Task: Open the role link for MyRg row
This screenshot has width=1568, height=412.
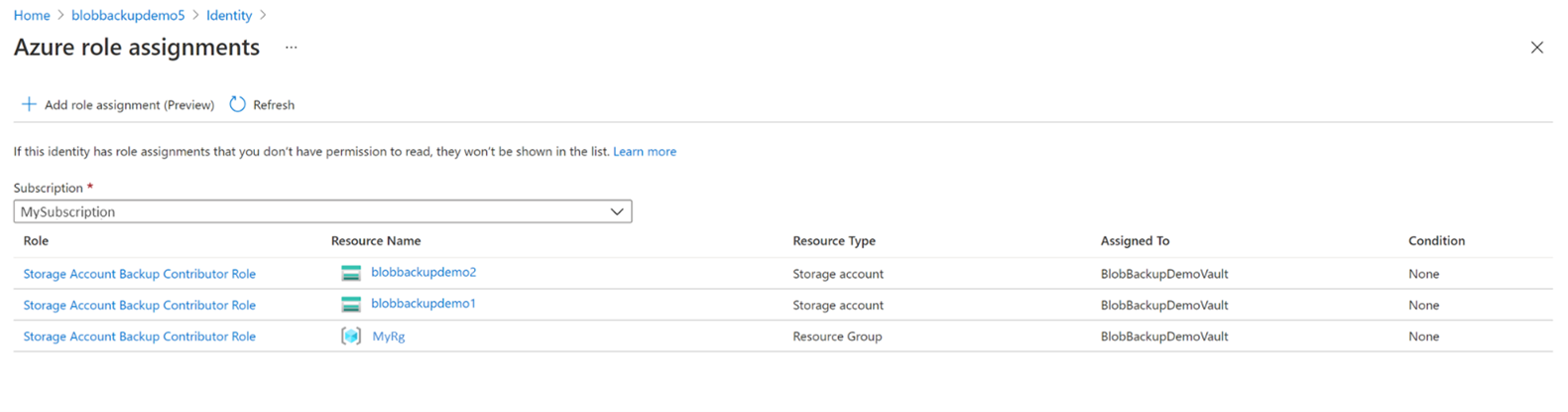Action: click(140, 337)
